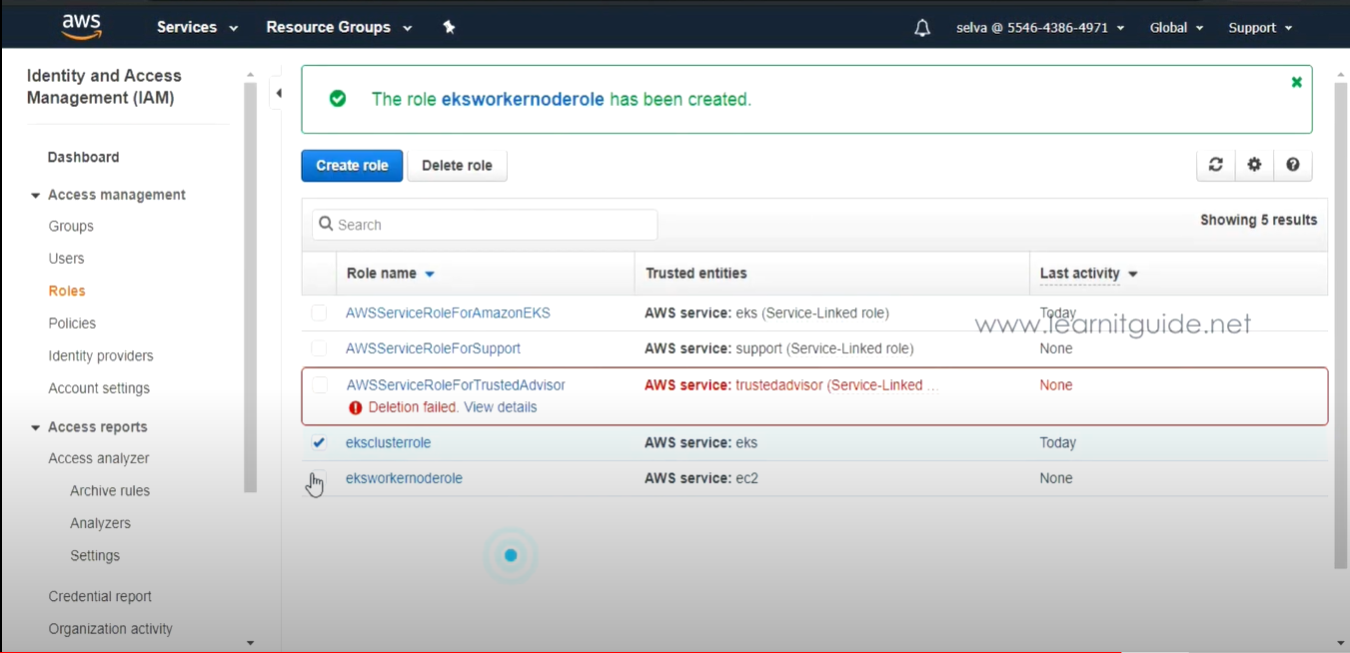Open the help question mark icon
Screen dimensions: 1350x653
(1293, 165)
